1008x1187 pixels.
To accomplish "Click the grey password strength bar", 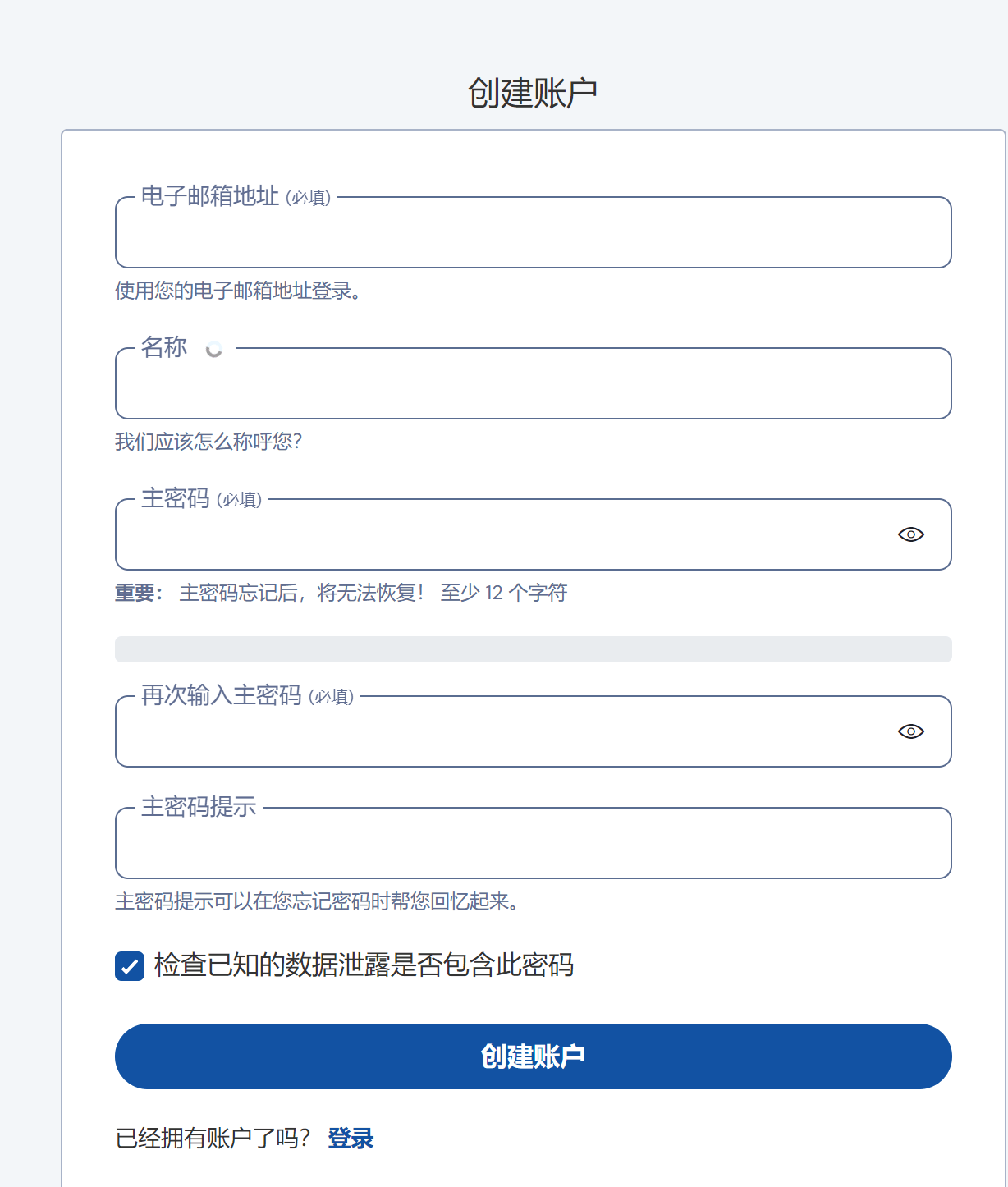I will coord(533,649).
